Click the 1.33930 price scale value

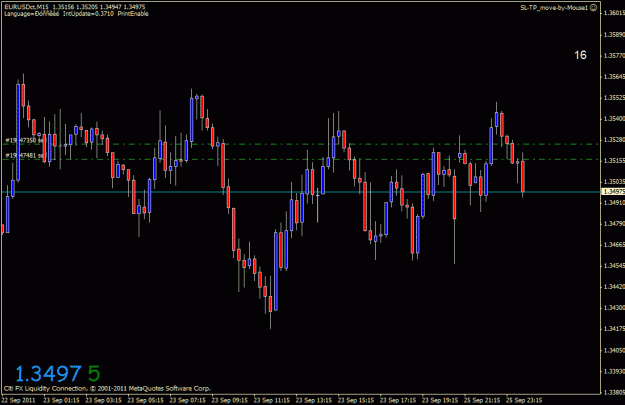pos(614,372)
